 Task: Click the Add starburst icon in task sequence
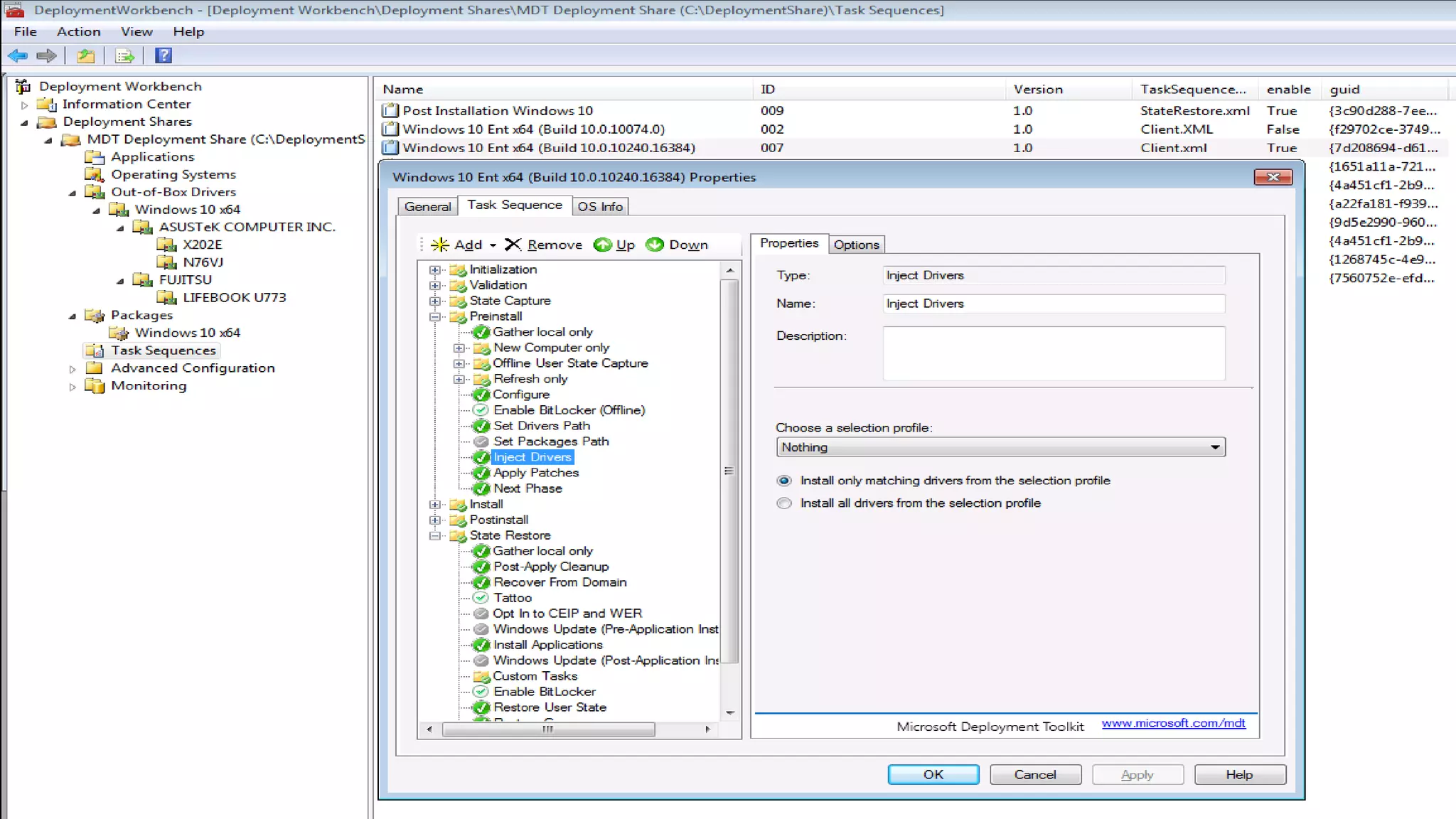coord(440,245)
